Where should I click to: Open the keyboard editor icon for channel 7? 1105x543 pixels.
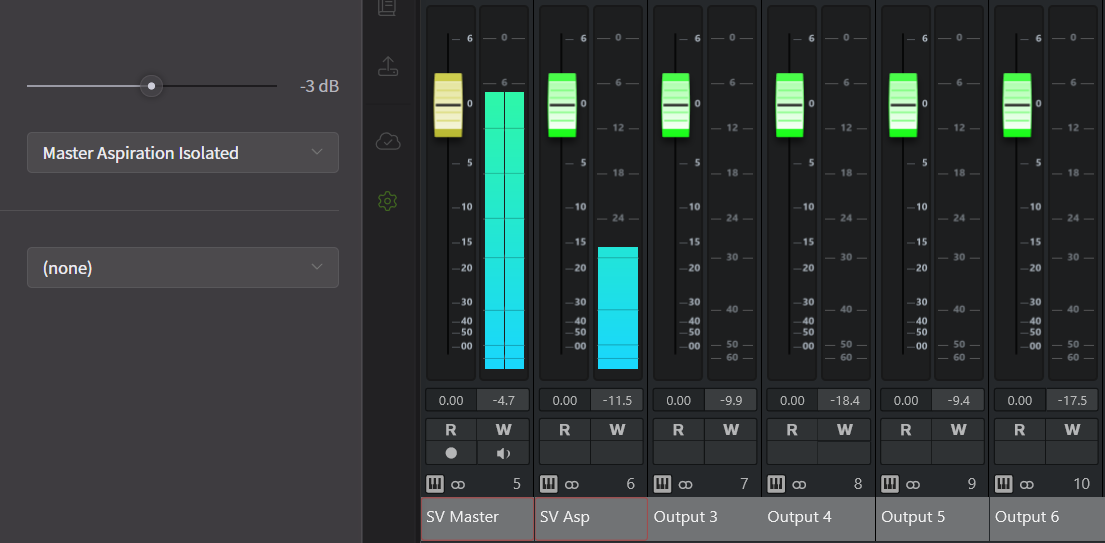[x=662, y=484]
